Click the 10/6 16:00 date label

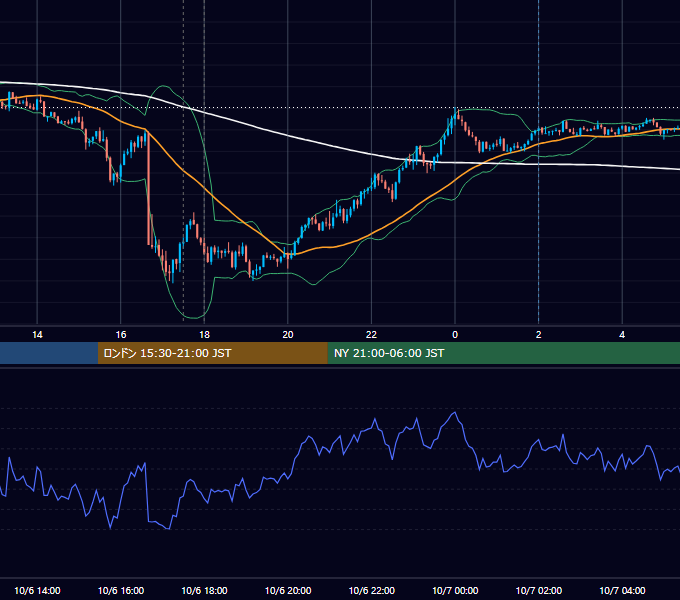coord(121,590)
